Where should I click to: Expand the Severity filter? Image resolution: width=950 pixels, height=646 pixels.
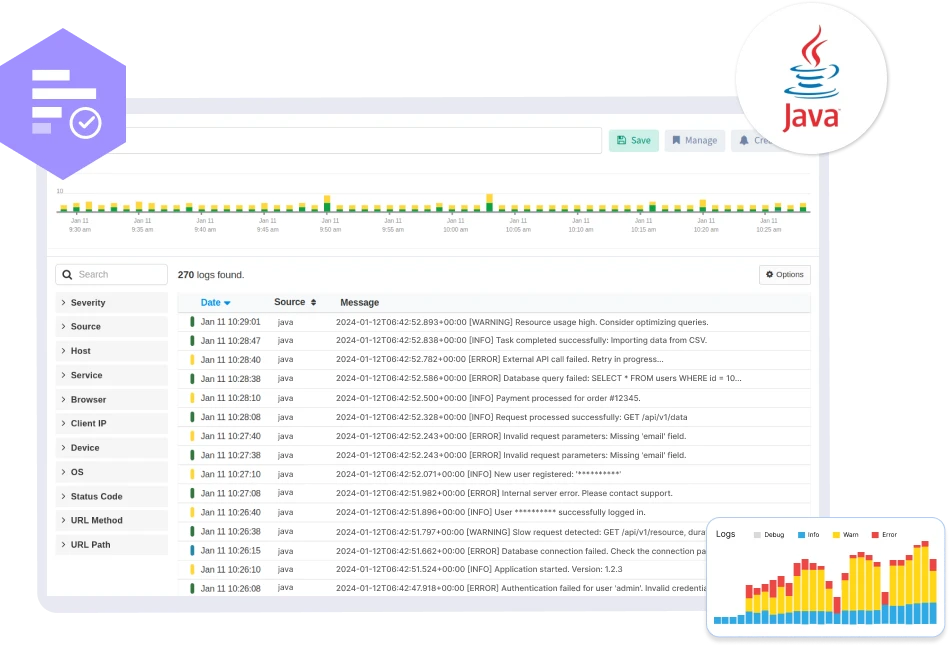[111, 302]
